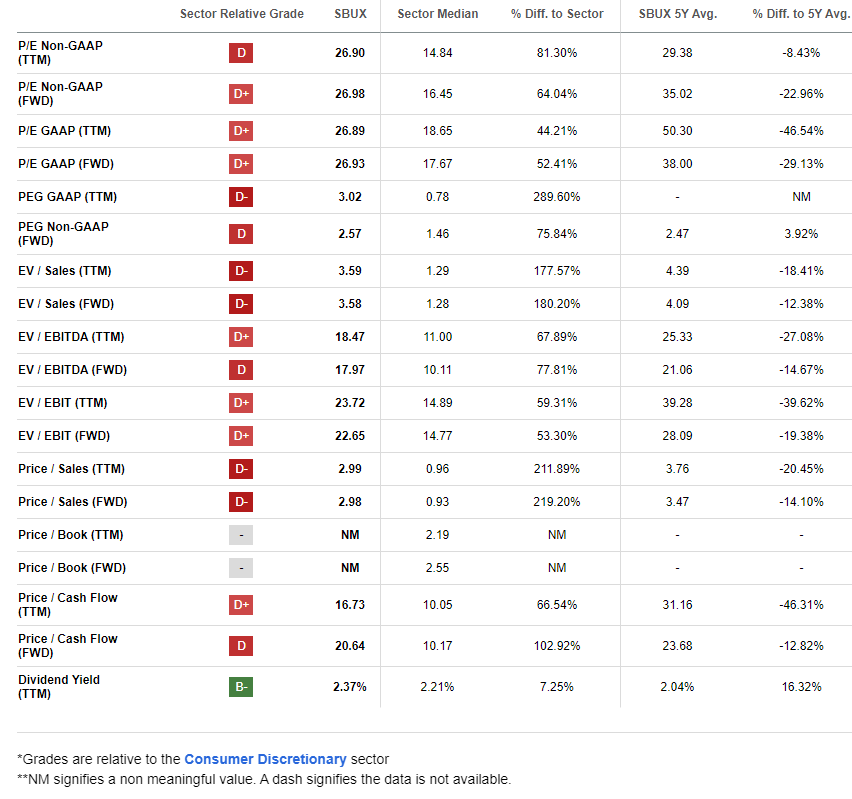Select the EV / Sales (TTM) row label
852x799 pixels.
point(65,271)
